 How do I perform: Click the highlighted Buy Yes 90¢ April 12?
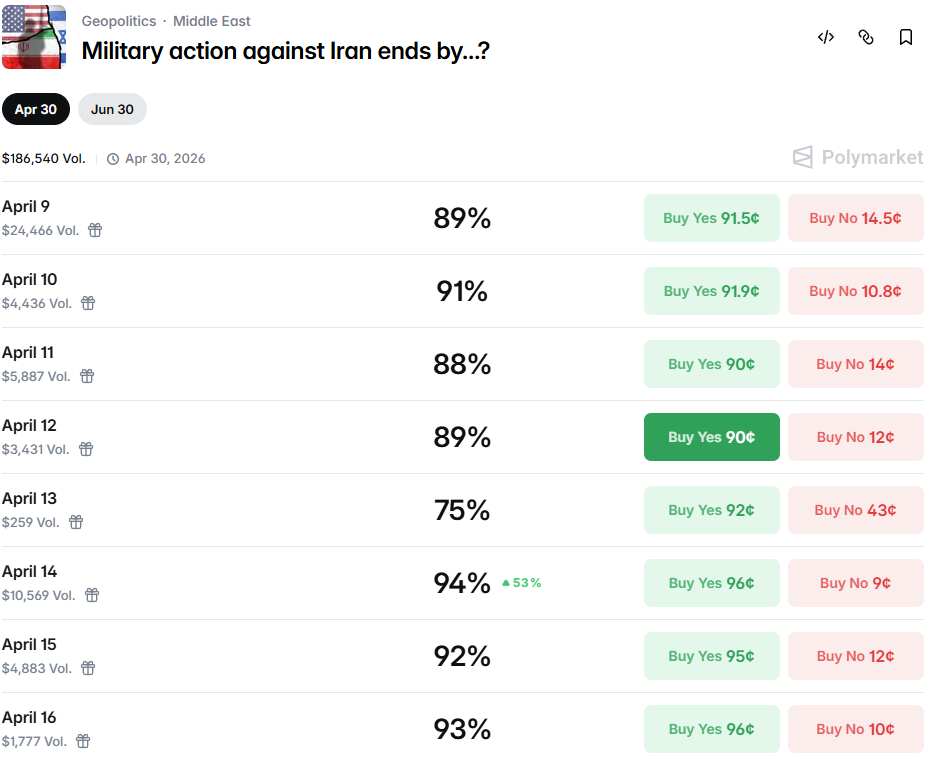tap(711, 437)
